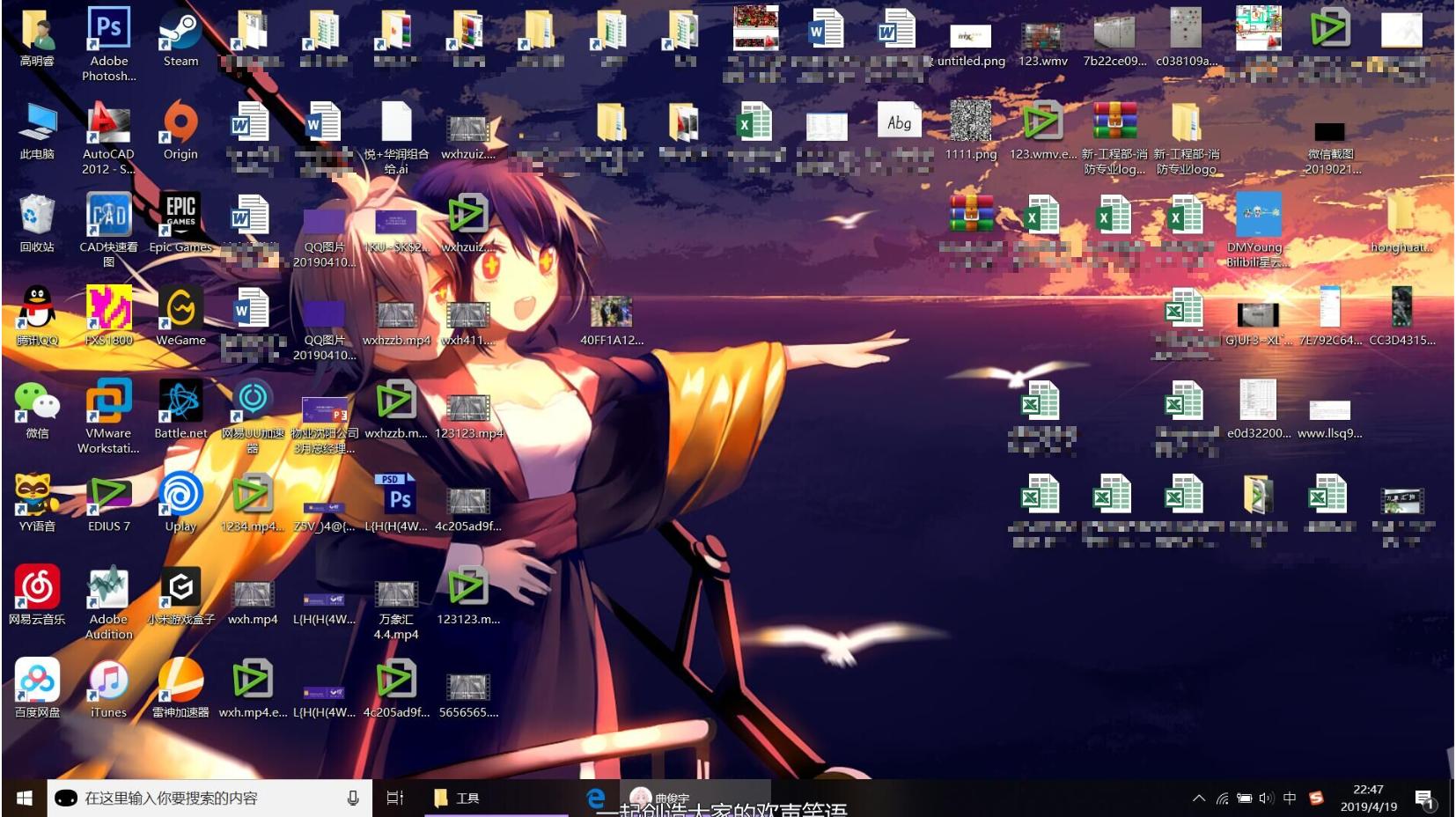Select the 1111.png QR code image
Image resolution: width=1456 pixels, height=817 pixels.
pyautogui.click(x=971, y=131)
